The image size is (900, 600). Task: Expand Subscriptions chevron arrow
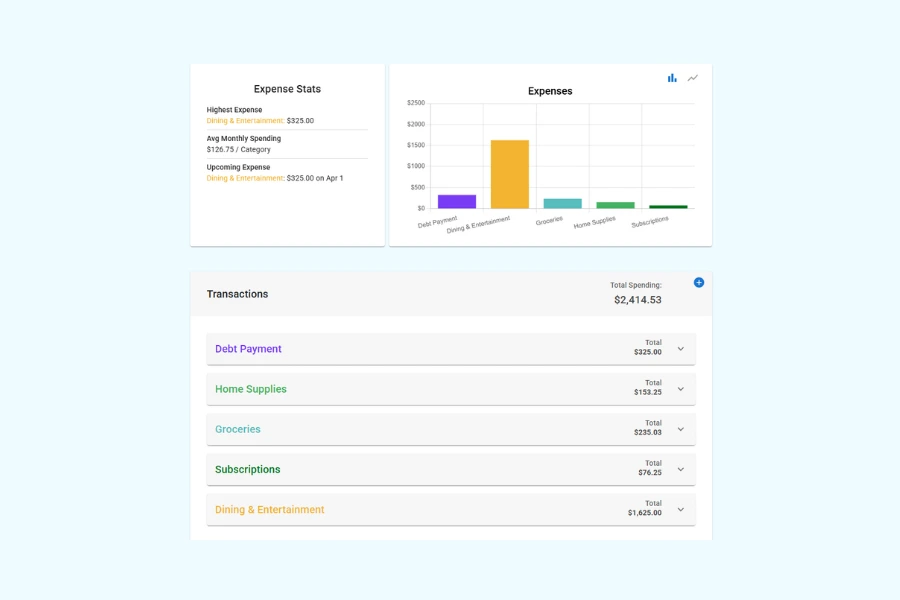[x=681, y=469]
